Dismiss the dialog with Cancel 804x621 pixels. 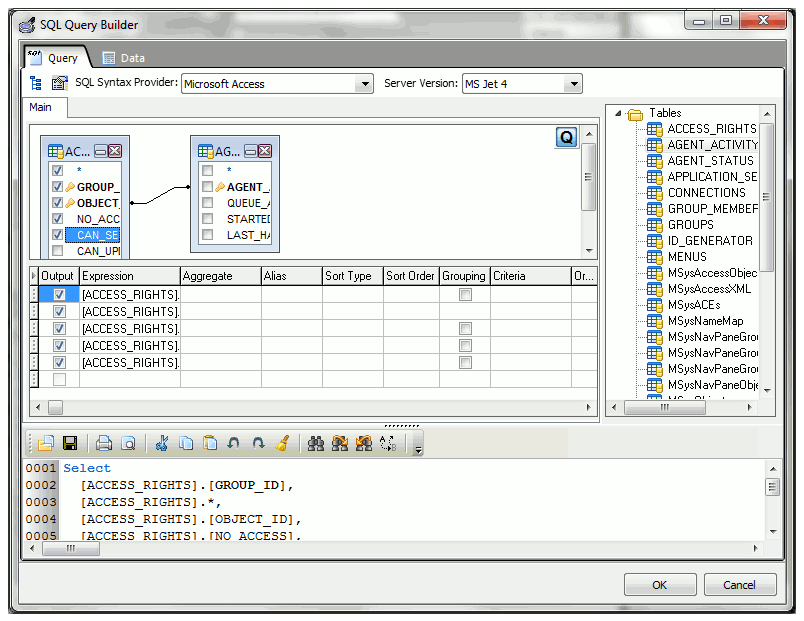click(739, 585)
